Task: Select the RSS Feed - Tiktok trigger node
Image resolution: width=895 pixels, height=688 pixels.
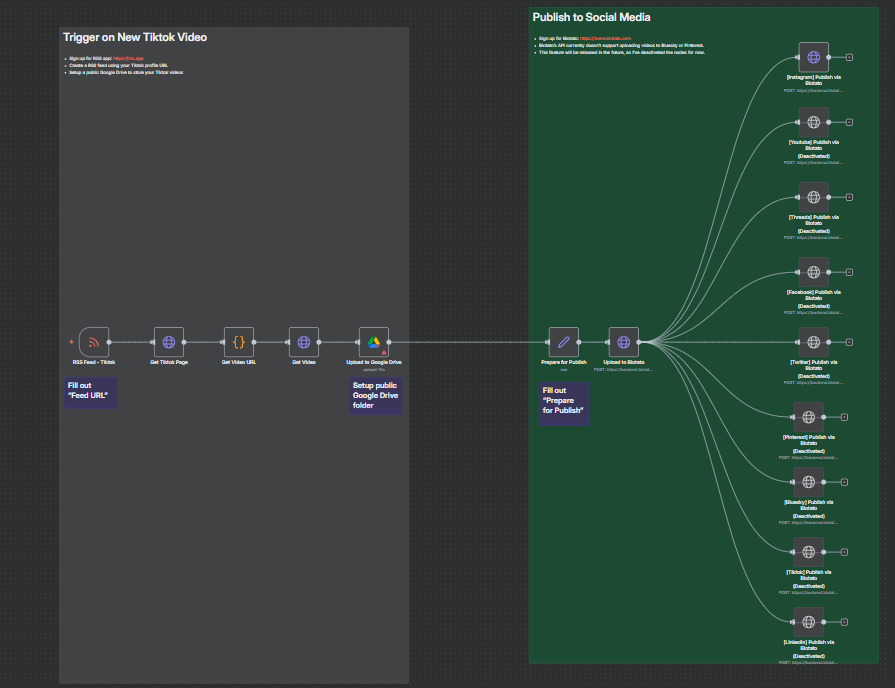Action: pyautogui.click(x=94, y=342)
